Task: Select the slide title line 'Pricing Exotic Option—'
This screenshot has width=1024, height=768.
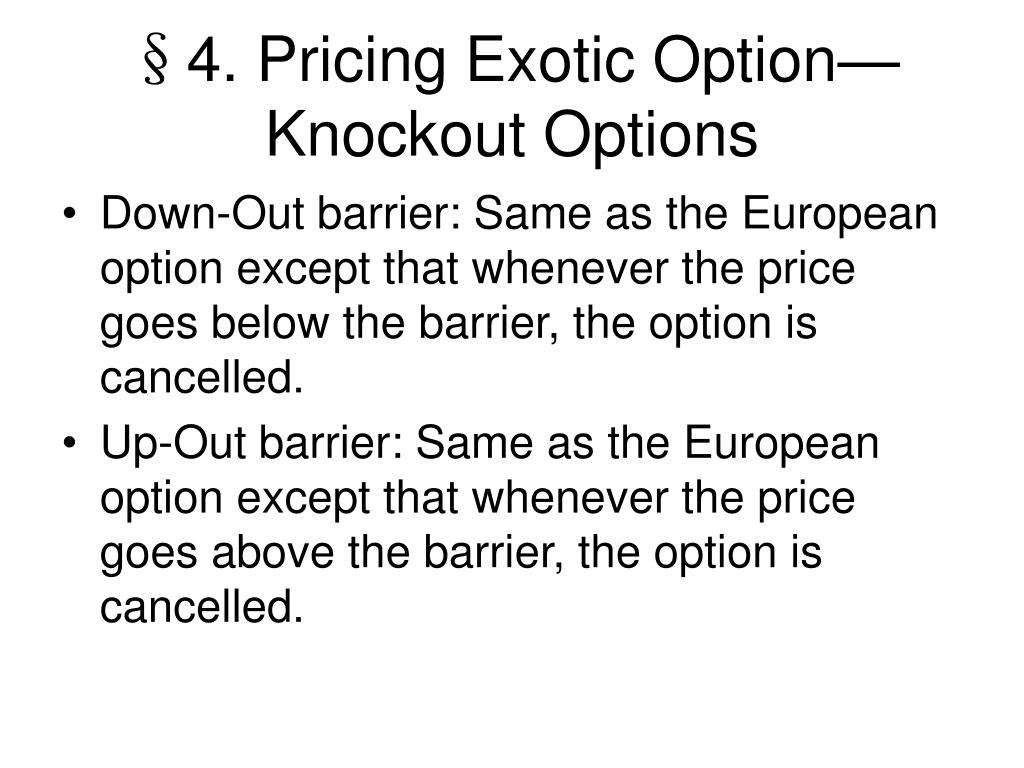Action: (x=579, y=63)
